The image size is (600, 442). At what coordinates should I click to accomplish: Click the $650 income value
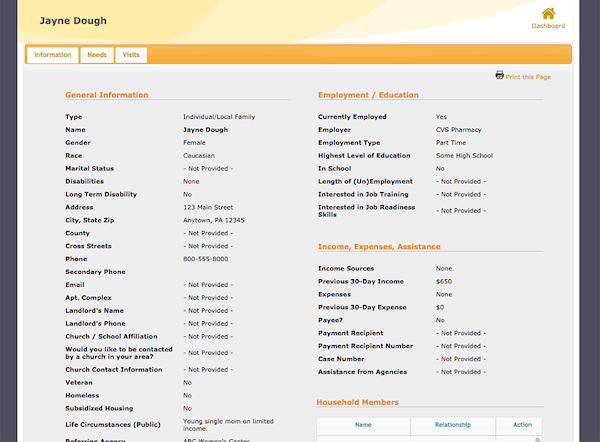click(444, 282)
